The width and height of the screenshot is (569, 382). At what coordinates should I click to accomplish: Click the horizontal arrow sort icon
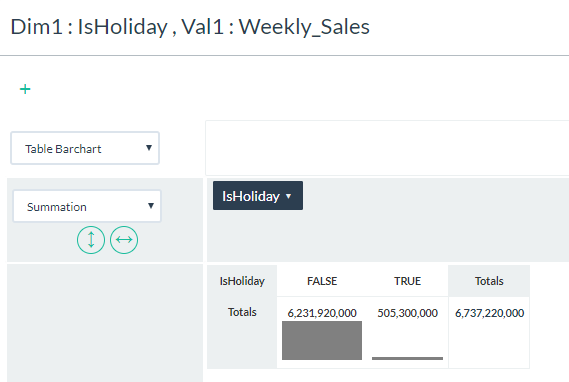click(x=124, y=240)
